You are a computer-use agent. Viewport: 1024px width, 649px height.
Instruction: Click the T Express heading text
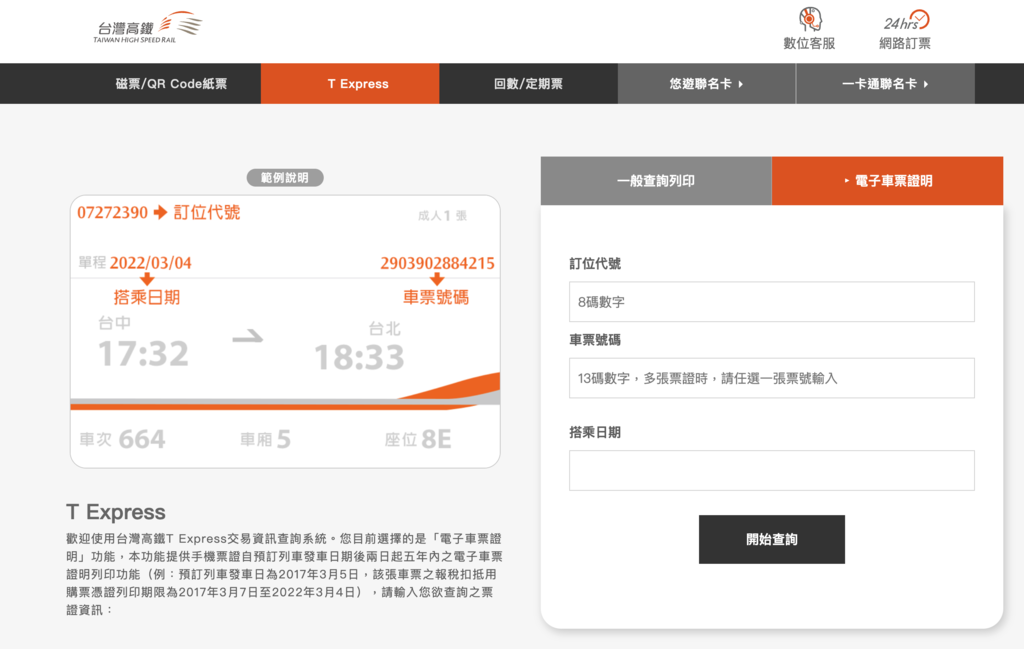point(116,512)
